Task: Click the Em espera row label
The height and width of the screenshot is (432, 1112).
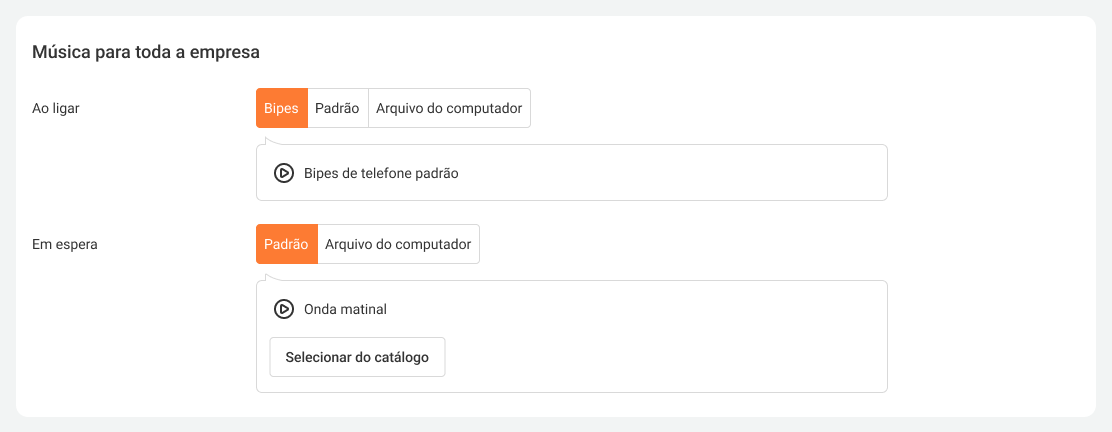Action: point(65,244)
